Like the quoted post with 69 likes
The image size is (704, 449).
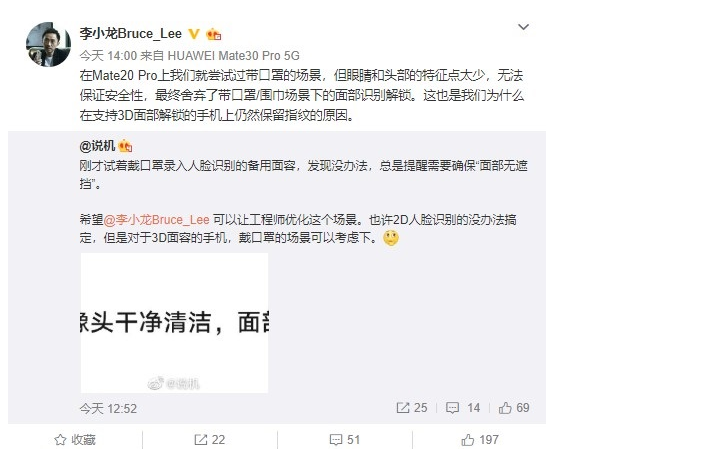(514, 408)
